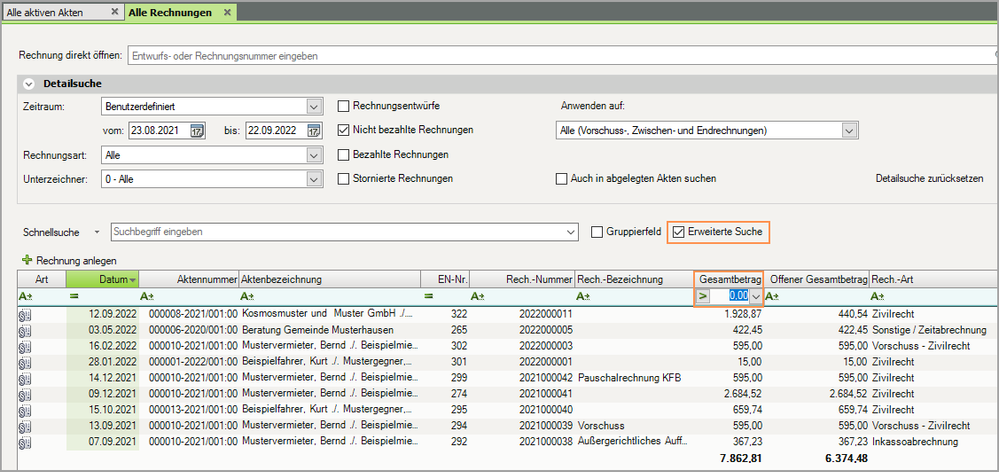
Task: Click the filter operator icon under Offener Gesamtbetrag
Action: click(773, 296)
